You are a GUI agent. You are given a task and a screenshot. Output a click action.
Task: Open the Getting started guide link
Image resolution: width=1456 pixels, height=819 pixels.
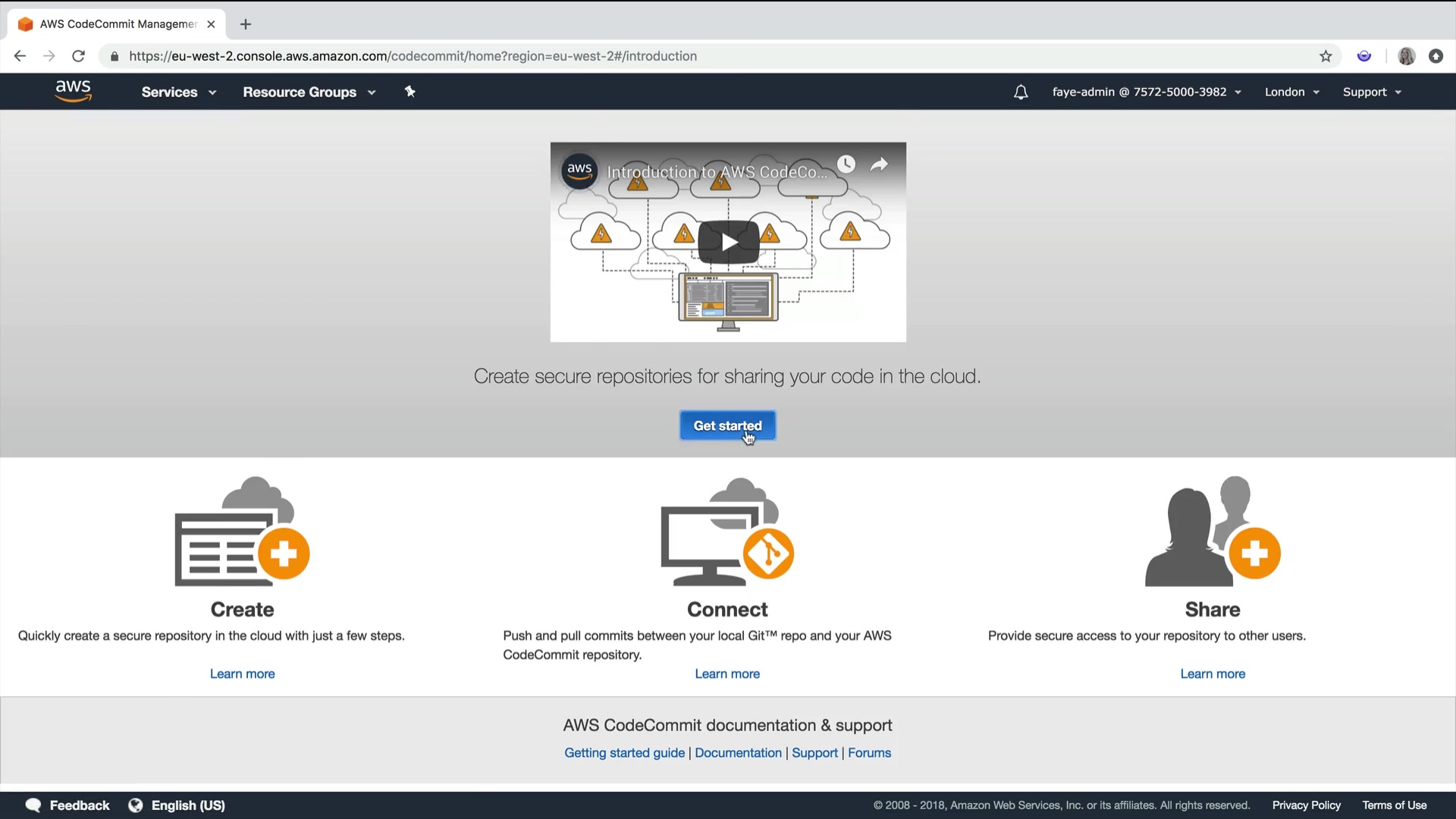(624, 753)
